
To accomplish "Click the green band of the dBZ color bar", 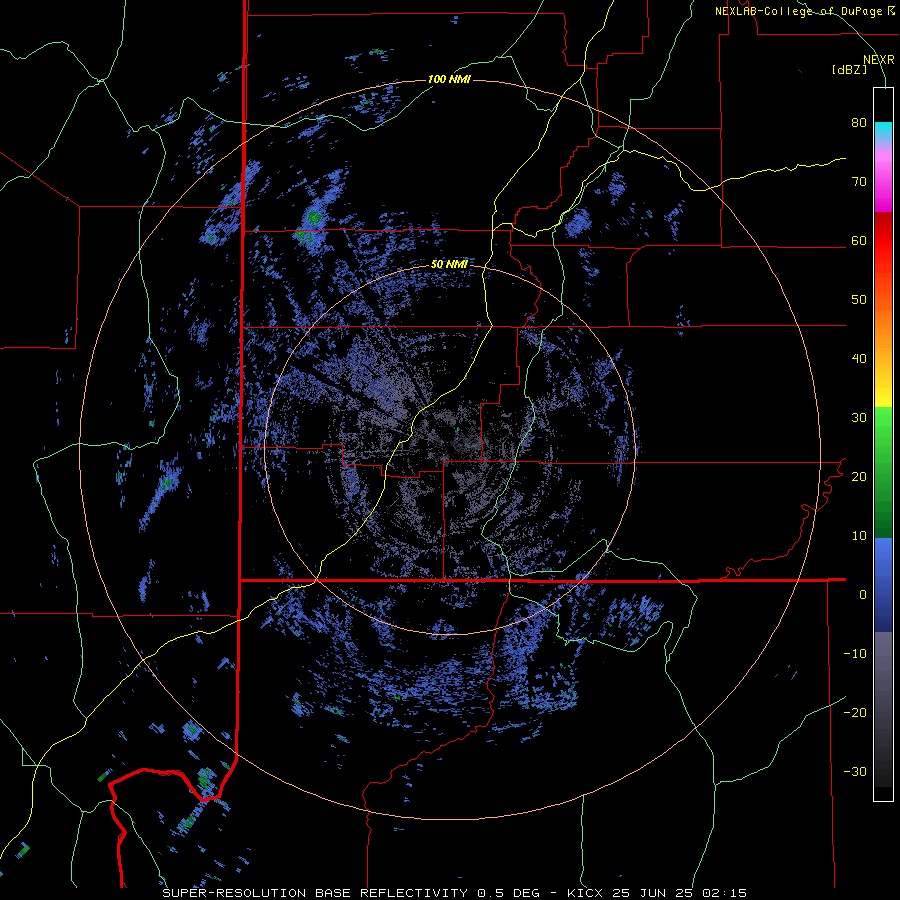I will tap(883, 472).
